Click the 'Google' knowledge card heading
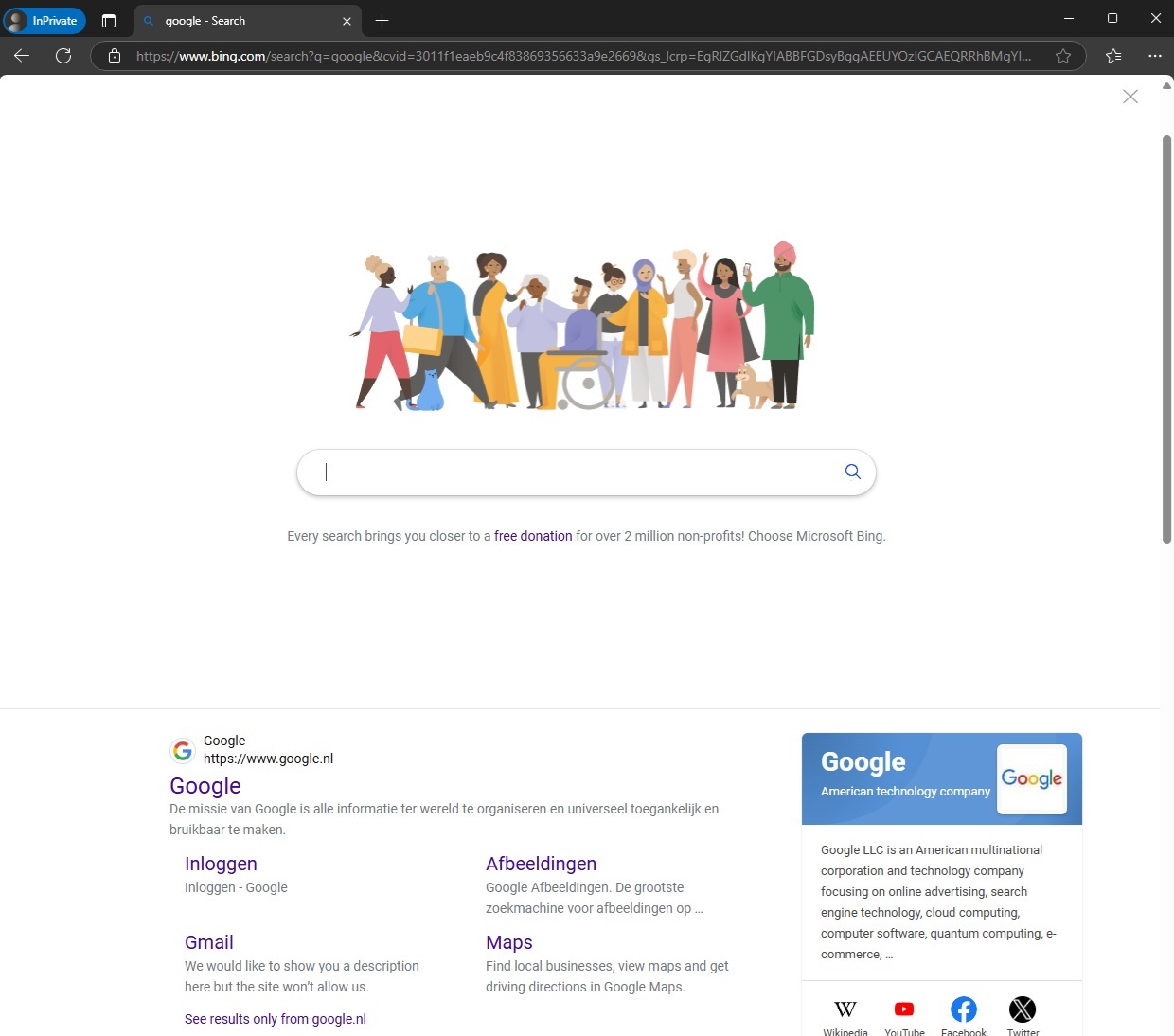Screen dimensions: 1174x1036 (x=863, y=762)
